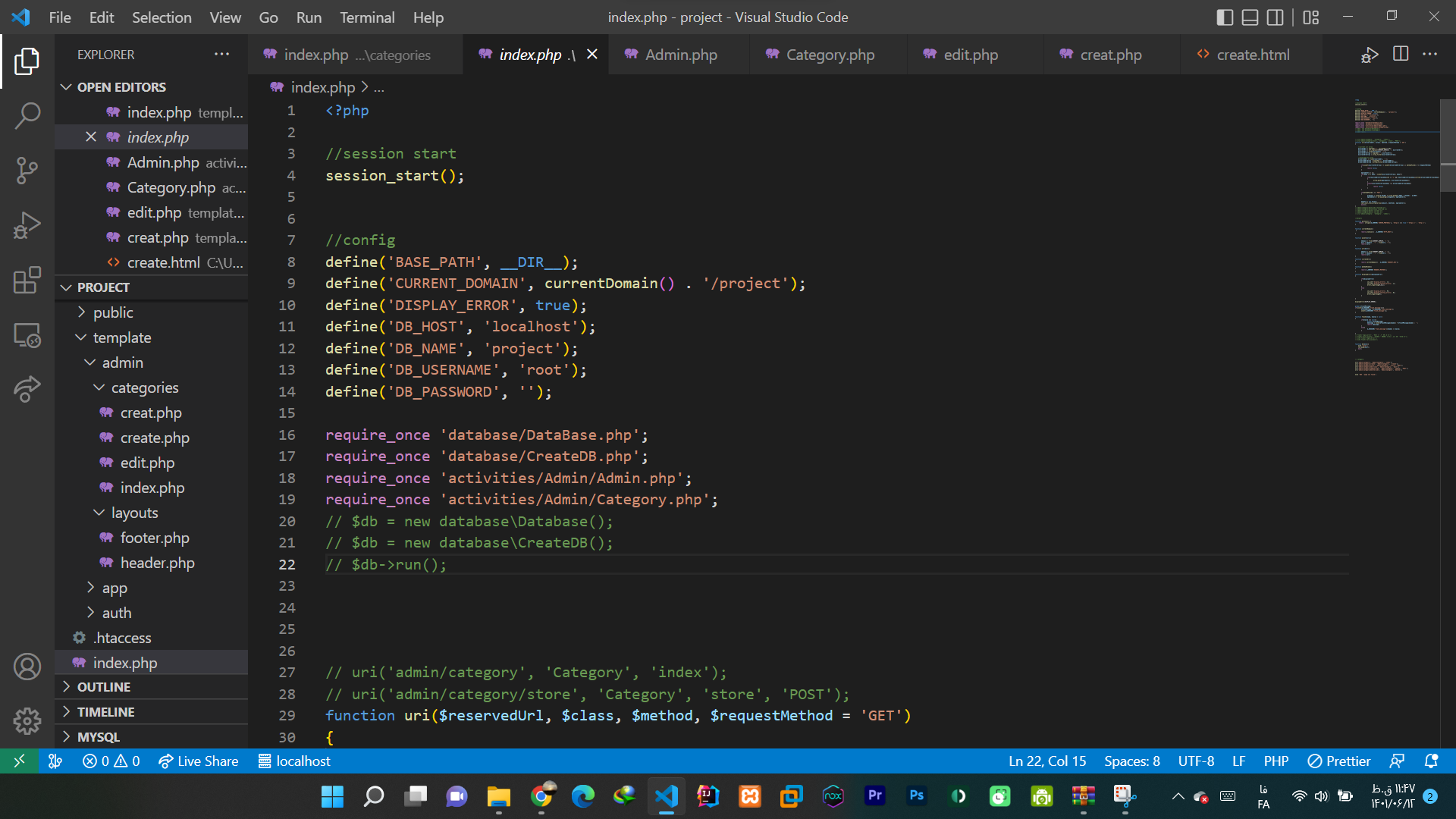This screenshot has width=1456, height=819.
Task: Click the Accounts icon in activity bar
Action: pyautogui.click(x=27, y=667)
